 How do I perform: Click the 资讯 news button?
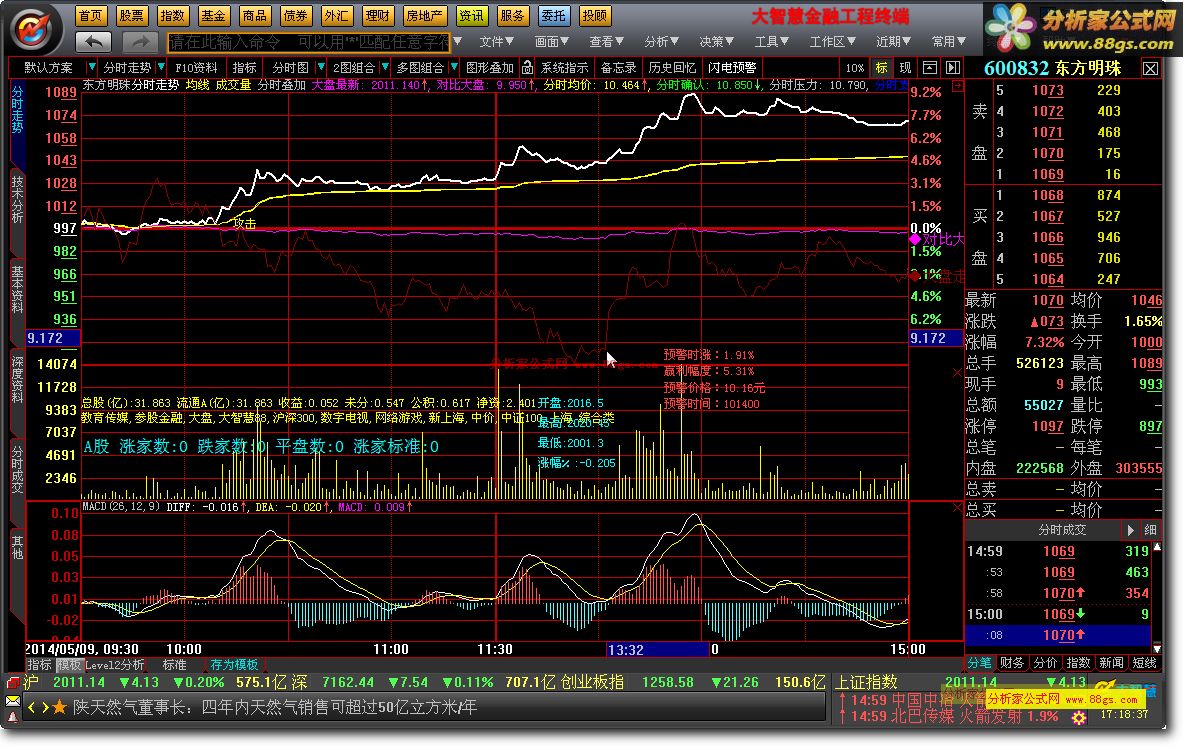point(472,15)
